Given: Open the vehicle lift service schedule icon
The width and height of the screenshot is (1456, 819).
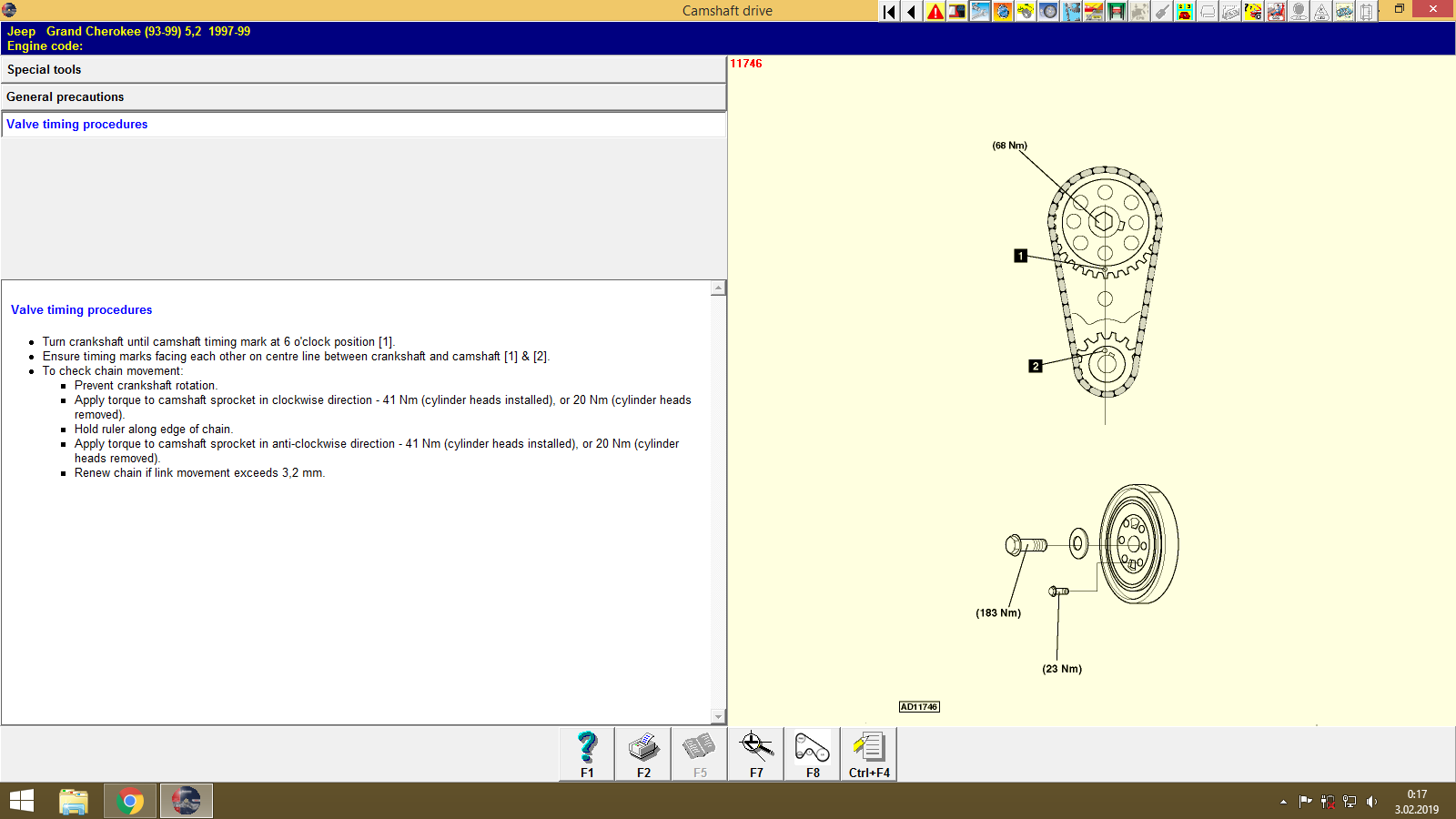Looking at the screenshot, I should tap(1117, 12).
